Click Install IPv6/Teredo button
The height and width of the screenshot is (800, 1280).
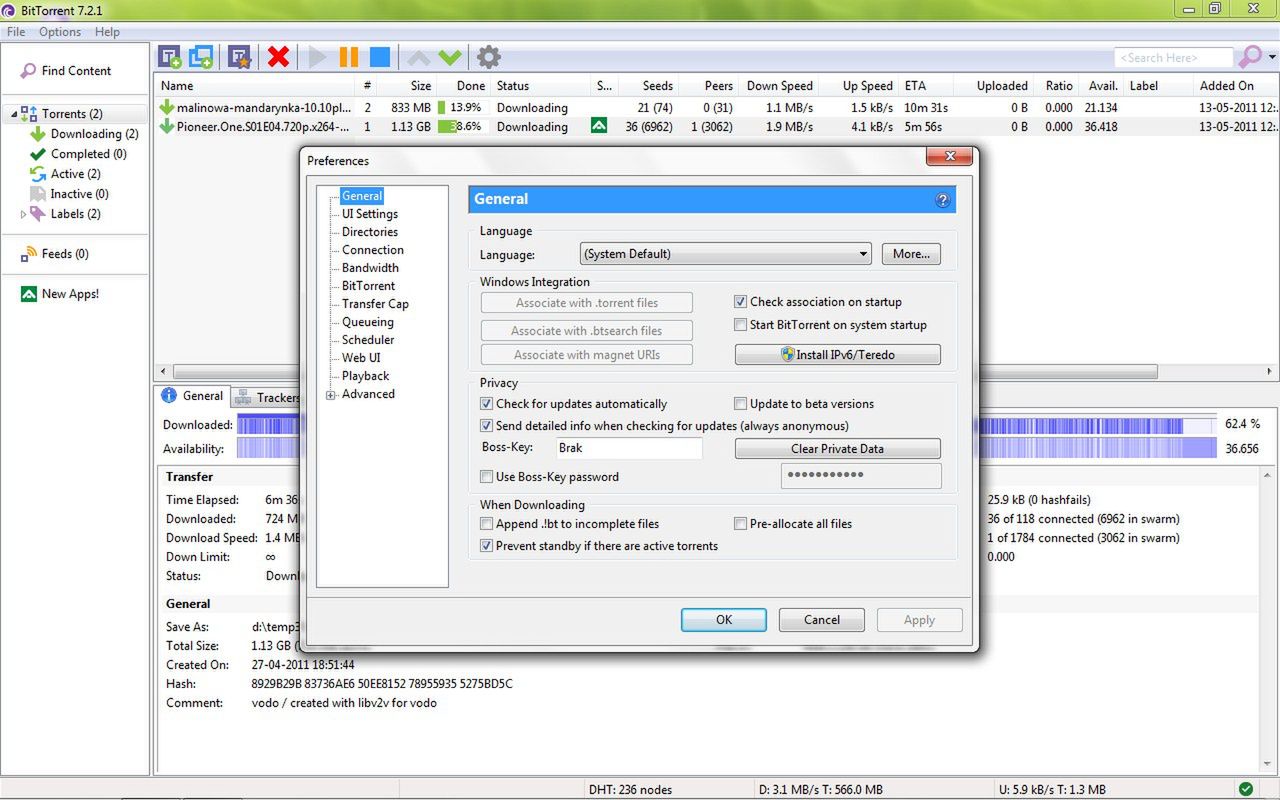[838, 355]
